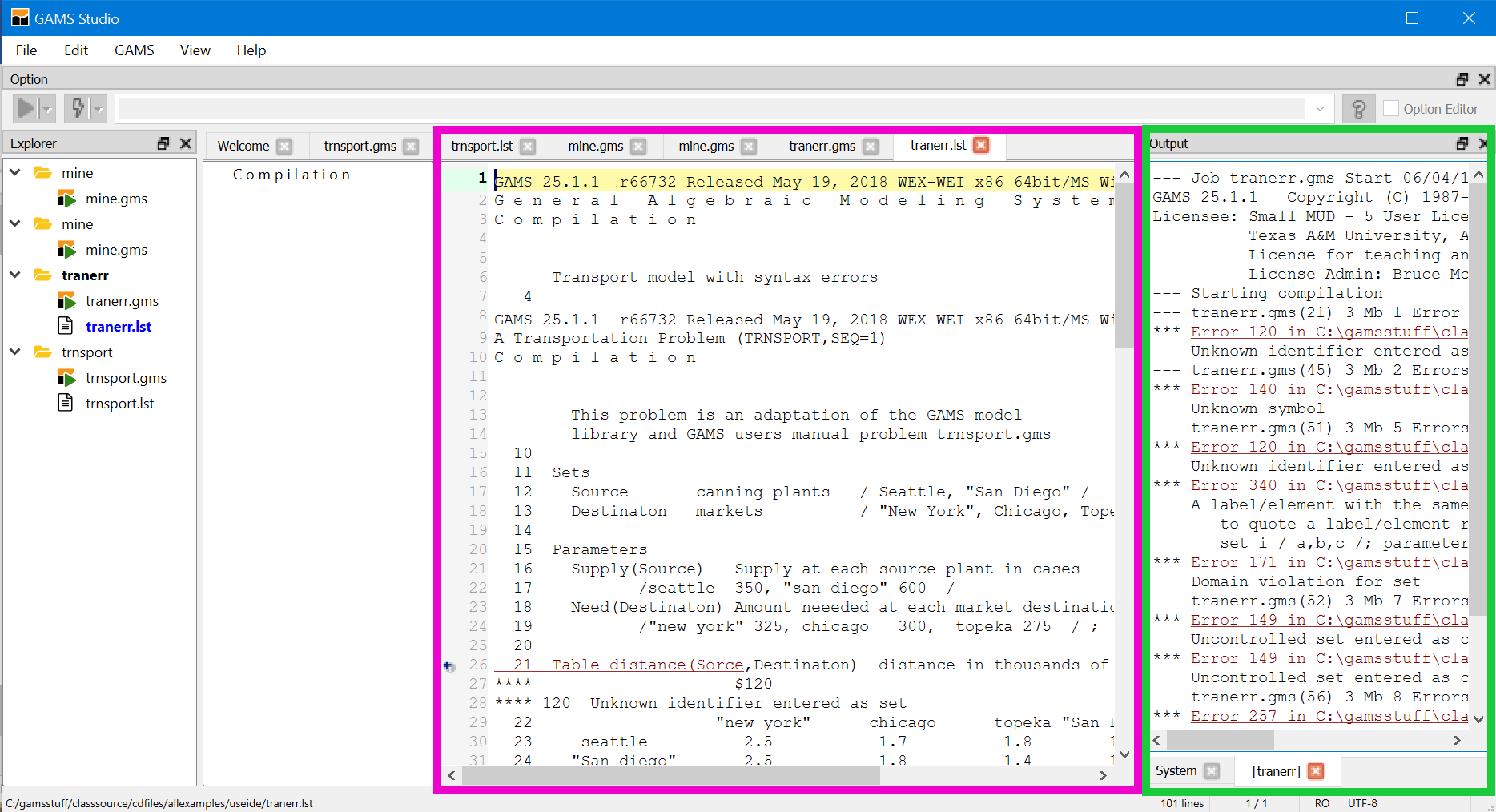Switch to the tranerr.gms tab
The height and width of the screenshot is (812, 1496).
point(822,146)
